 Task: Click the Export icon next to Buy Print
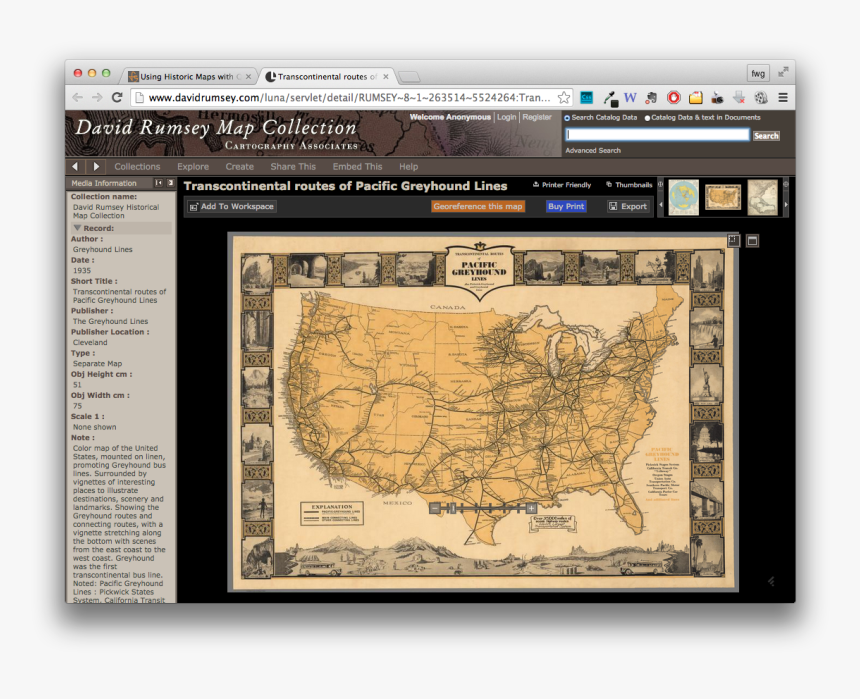[614, 206]
